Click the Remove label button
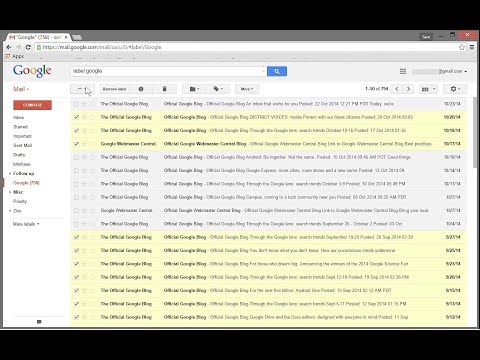 coord(114,89)
